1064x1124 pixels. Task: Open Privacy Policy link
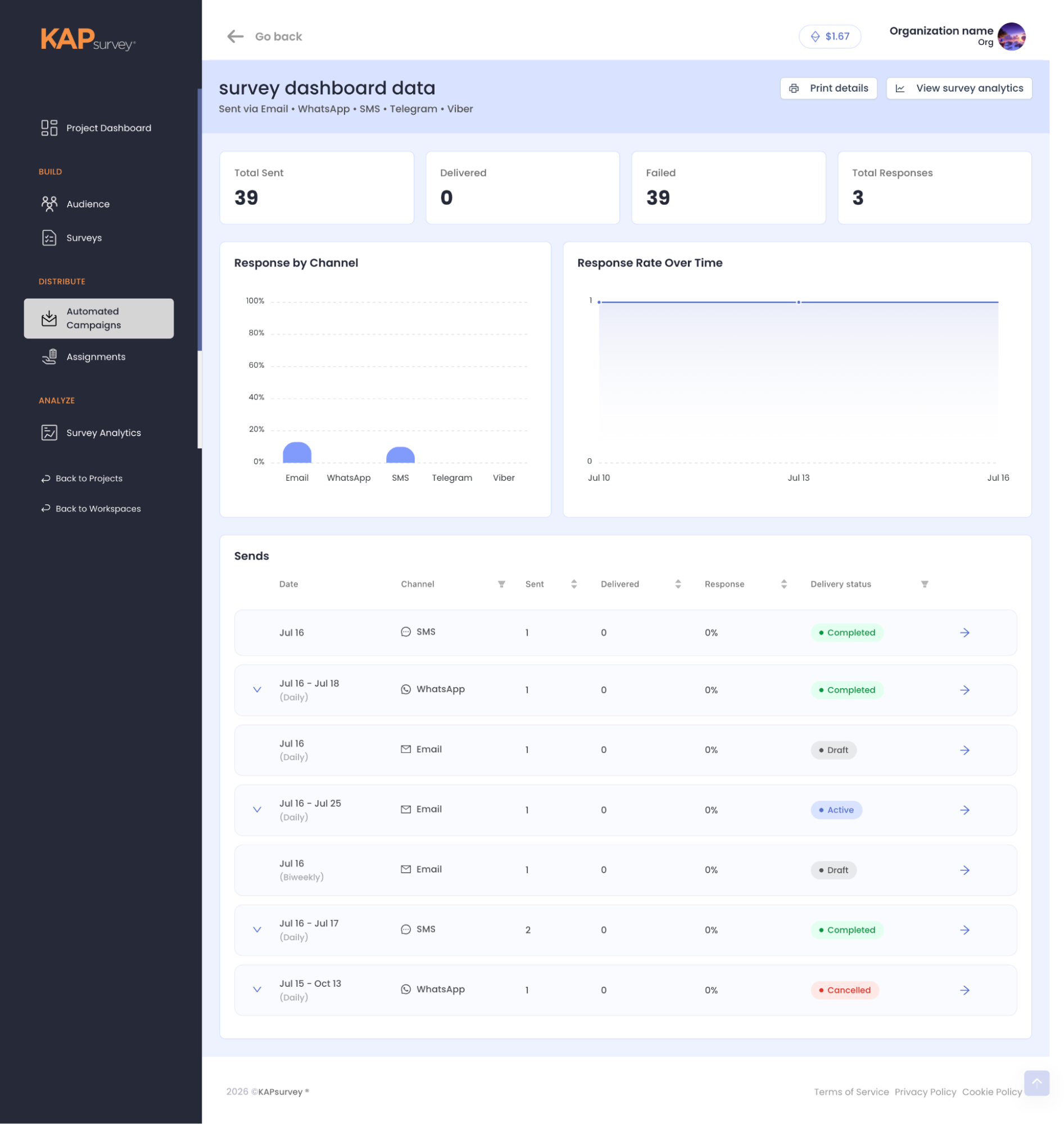[x=925, y=1092]
